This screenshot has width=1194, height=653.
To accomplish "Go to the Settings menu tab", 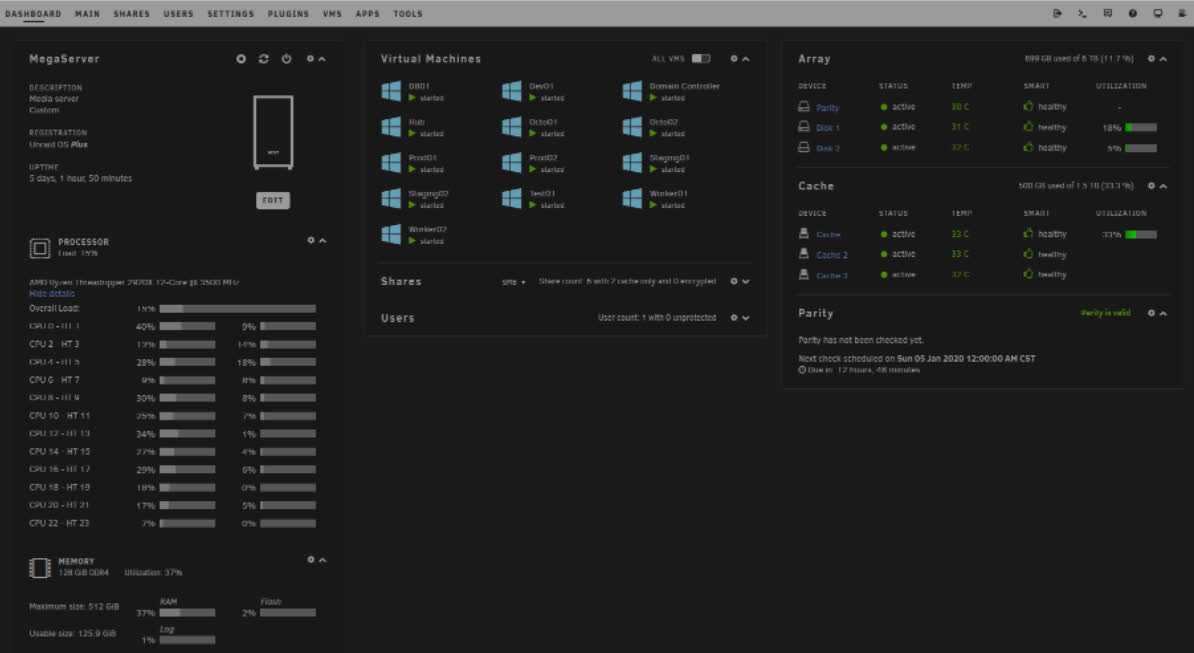I will click(x=231, y=14).
